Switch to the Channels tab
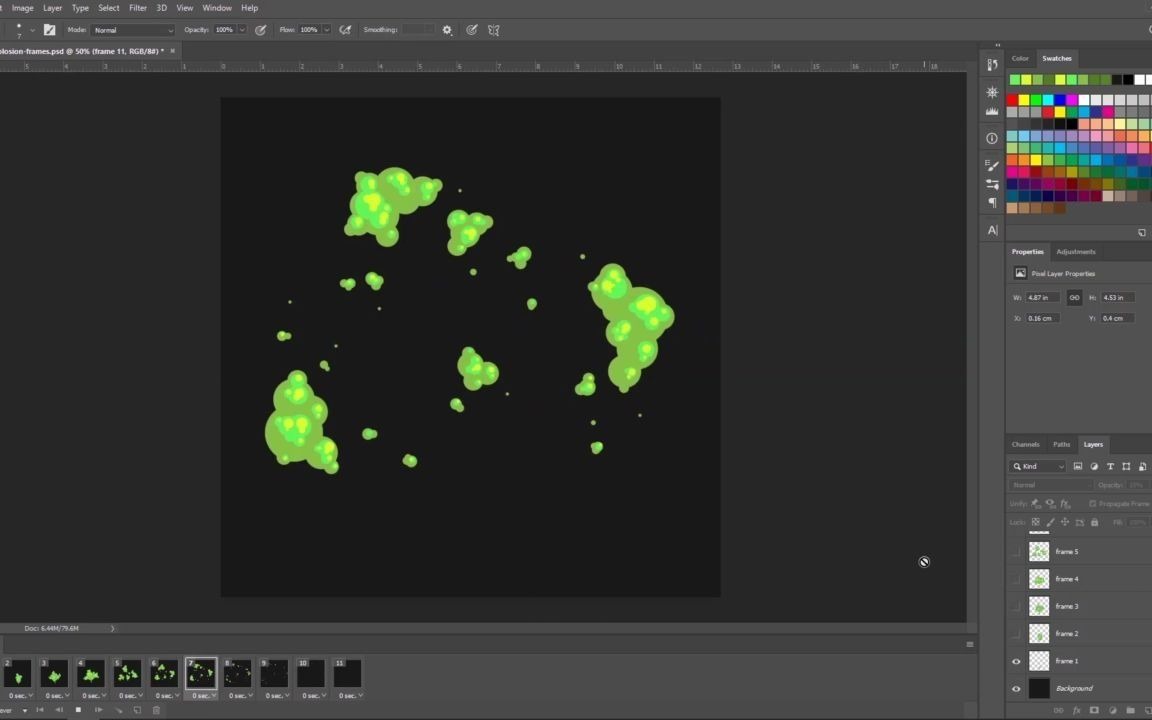 tap(1025, 444)
